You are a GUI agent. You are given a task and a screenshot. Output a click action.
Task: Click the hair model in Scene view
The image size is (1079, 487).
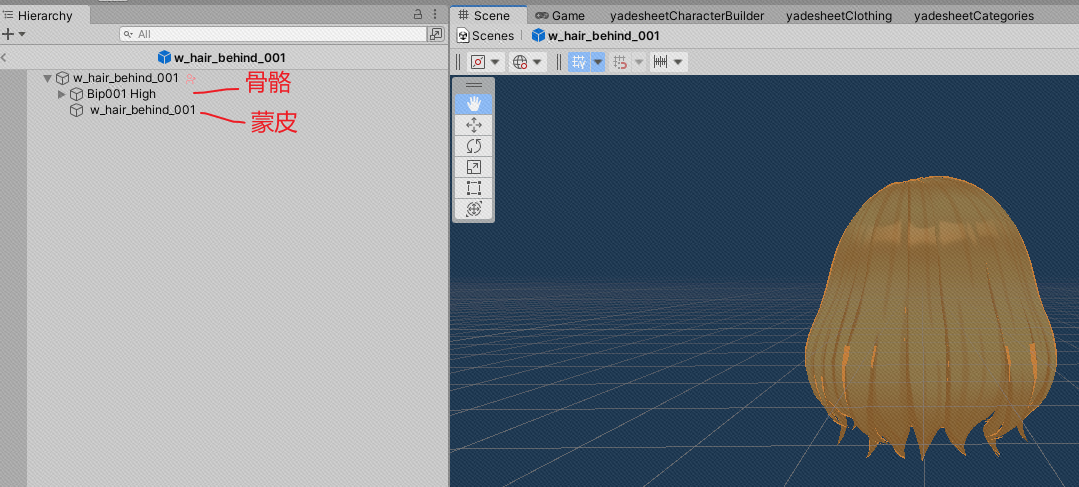(930, 316)
